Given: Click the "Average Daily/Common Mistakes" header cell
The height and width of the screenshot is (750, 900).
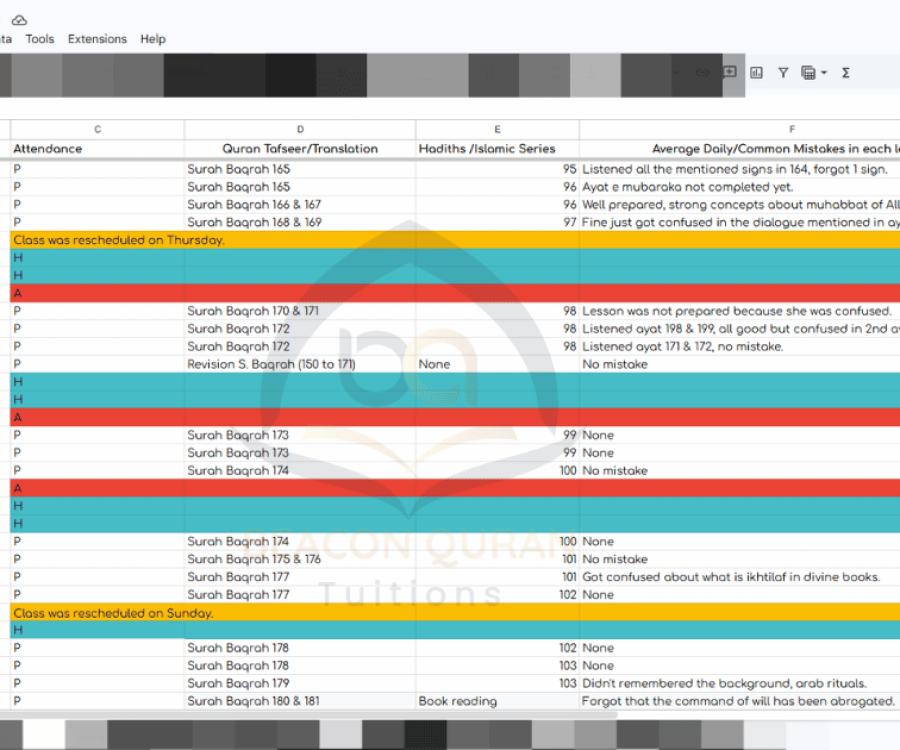Looking at the screenshot, I should pos(739,149).
